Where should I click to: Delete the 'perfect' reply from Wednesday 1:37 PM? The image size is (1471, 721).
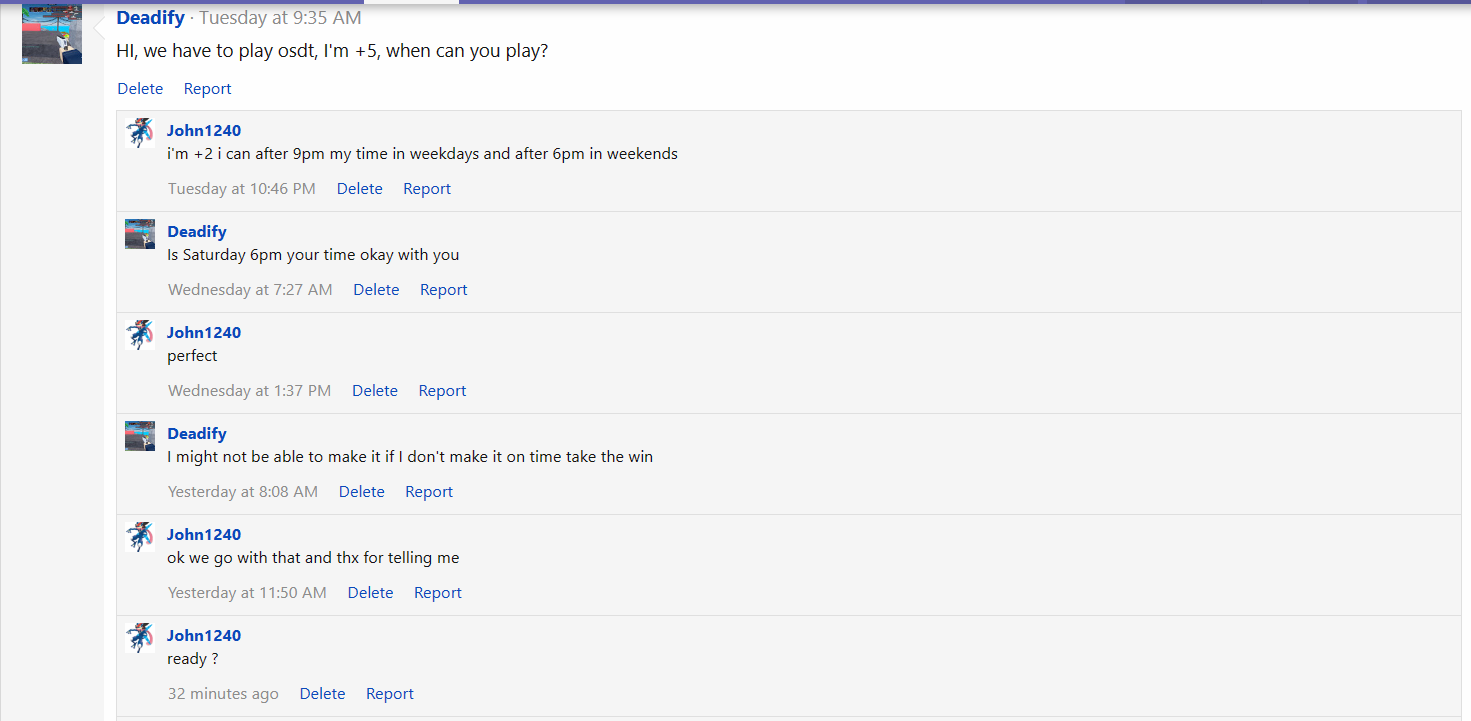[x=375, y=391]
